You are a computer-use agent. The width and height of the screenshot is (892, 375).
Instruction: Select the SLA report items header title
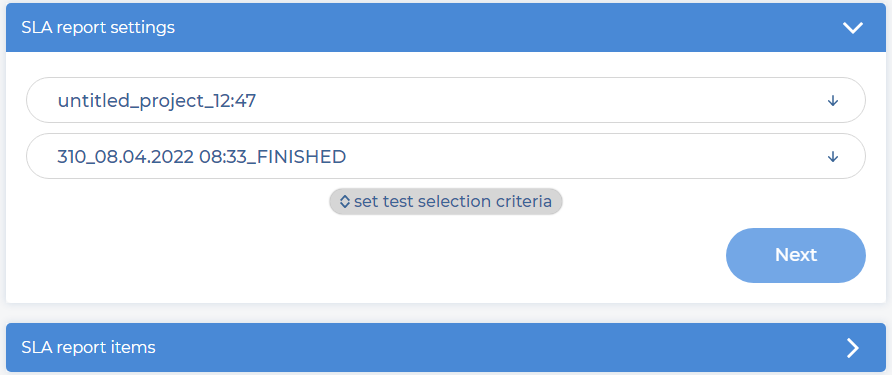[x=88, y=347]
